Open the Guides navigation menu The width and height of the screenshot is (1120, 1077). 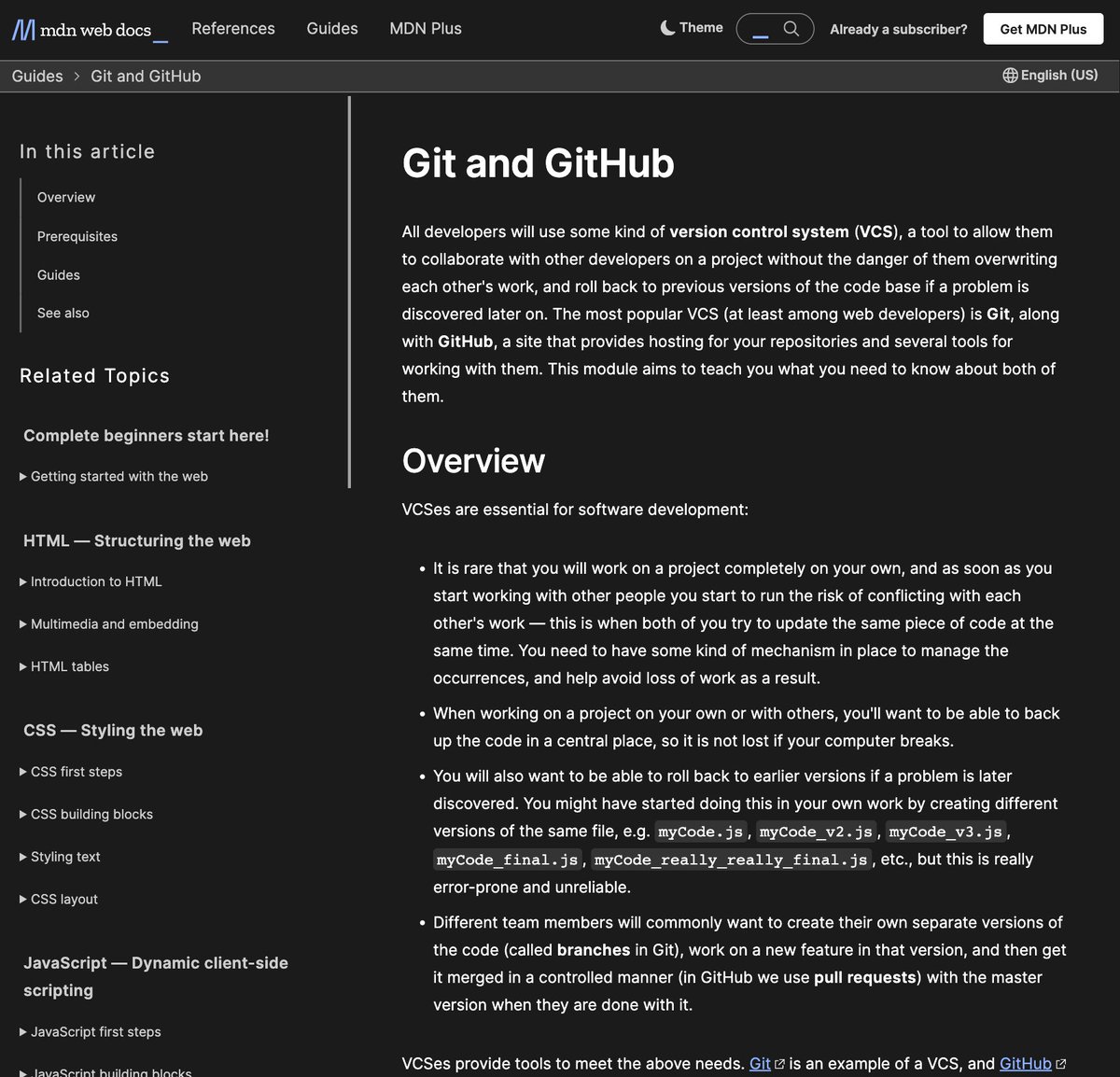pos(331,29)
